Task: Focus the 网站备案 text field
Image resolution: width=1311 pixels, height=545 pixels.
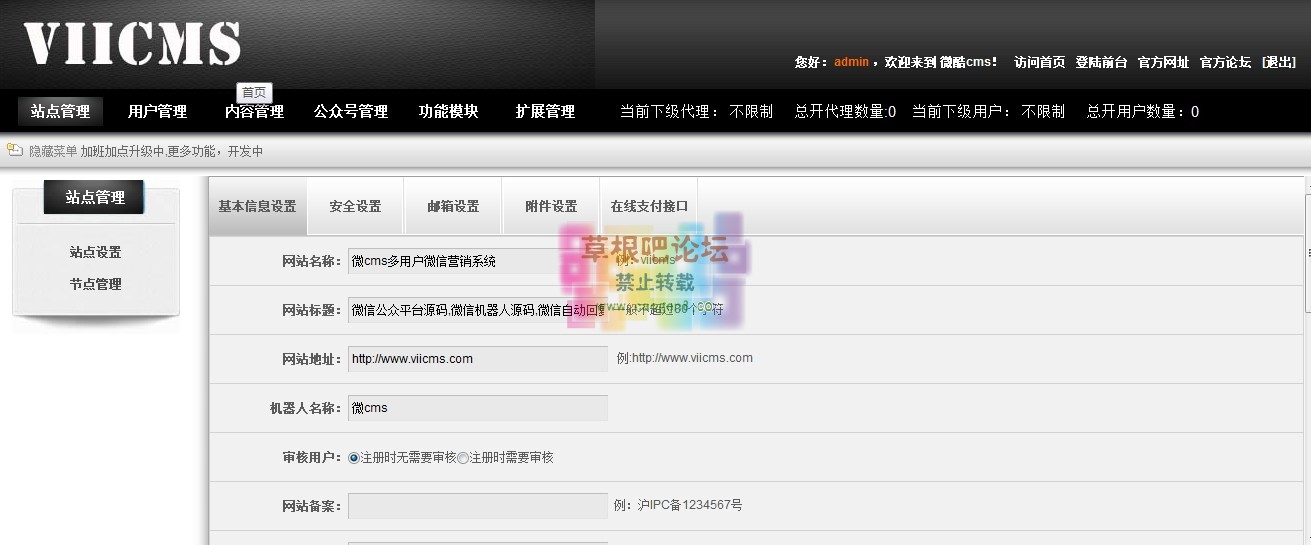Action: (477, 506)
